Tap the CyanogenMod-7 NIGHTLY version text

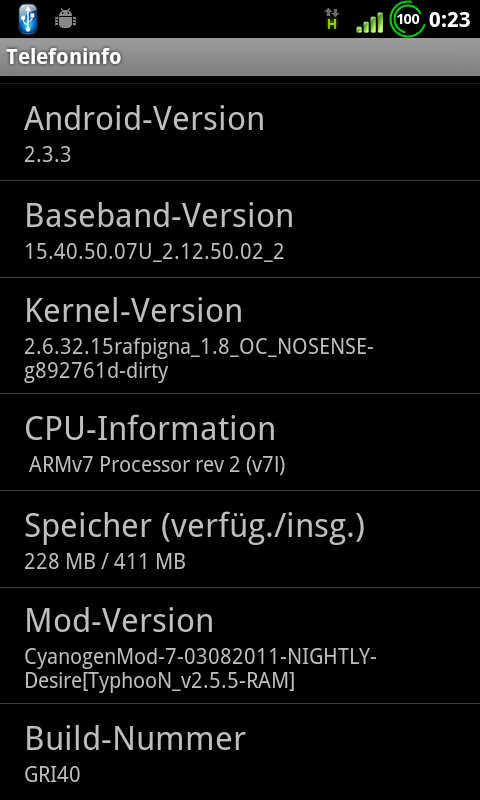(200, 669)
